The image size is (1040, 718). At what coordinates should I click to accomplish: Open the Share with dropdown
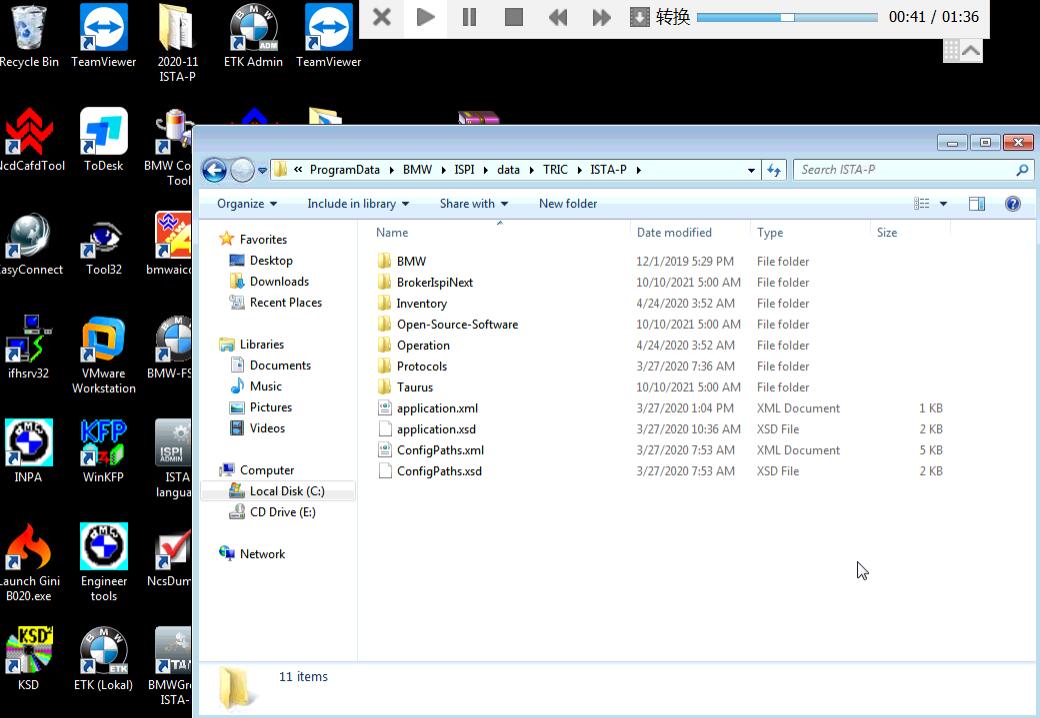(474, 204)
